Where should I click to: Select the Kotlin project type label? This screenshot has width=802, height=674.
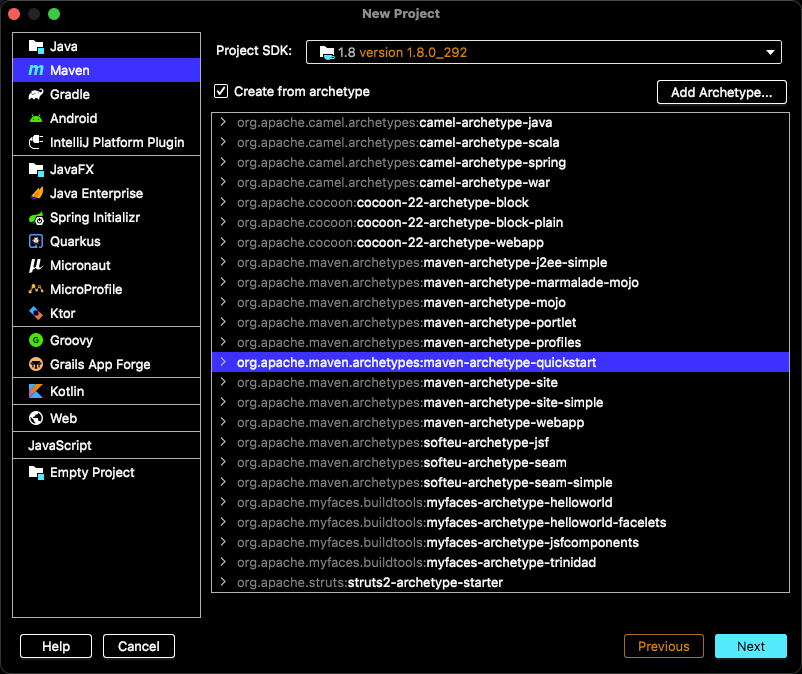[67, 391]
